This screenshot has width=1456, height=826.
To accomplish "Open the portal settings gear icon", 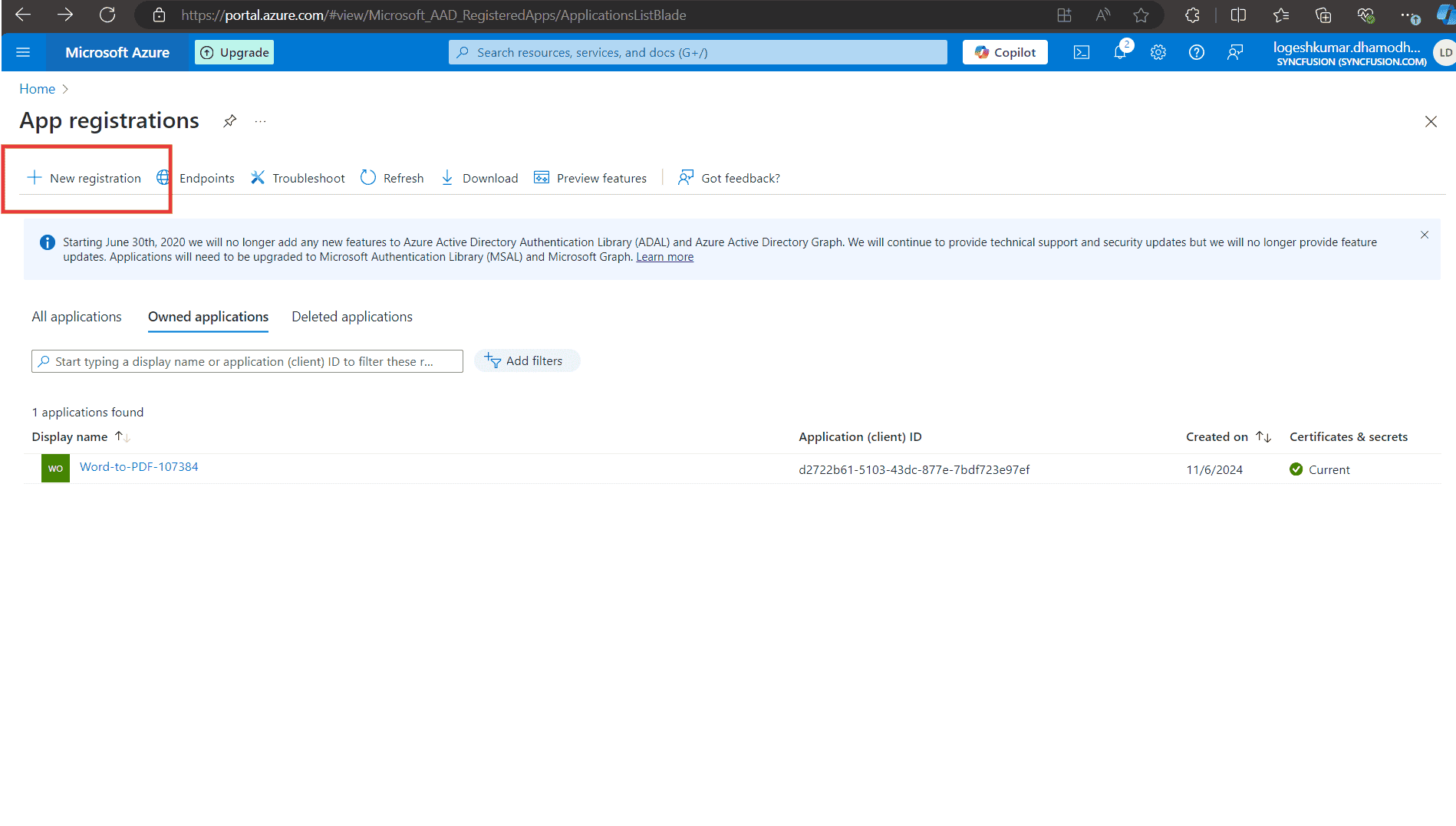I will pyautogui.click(x=1158, y=52).
